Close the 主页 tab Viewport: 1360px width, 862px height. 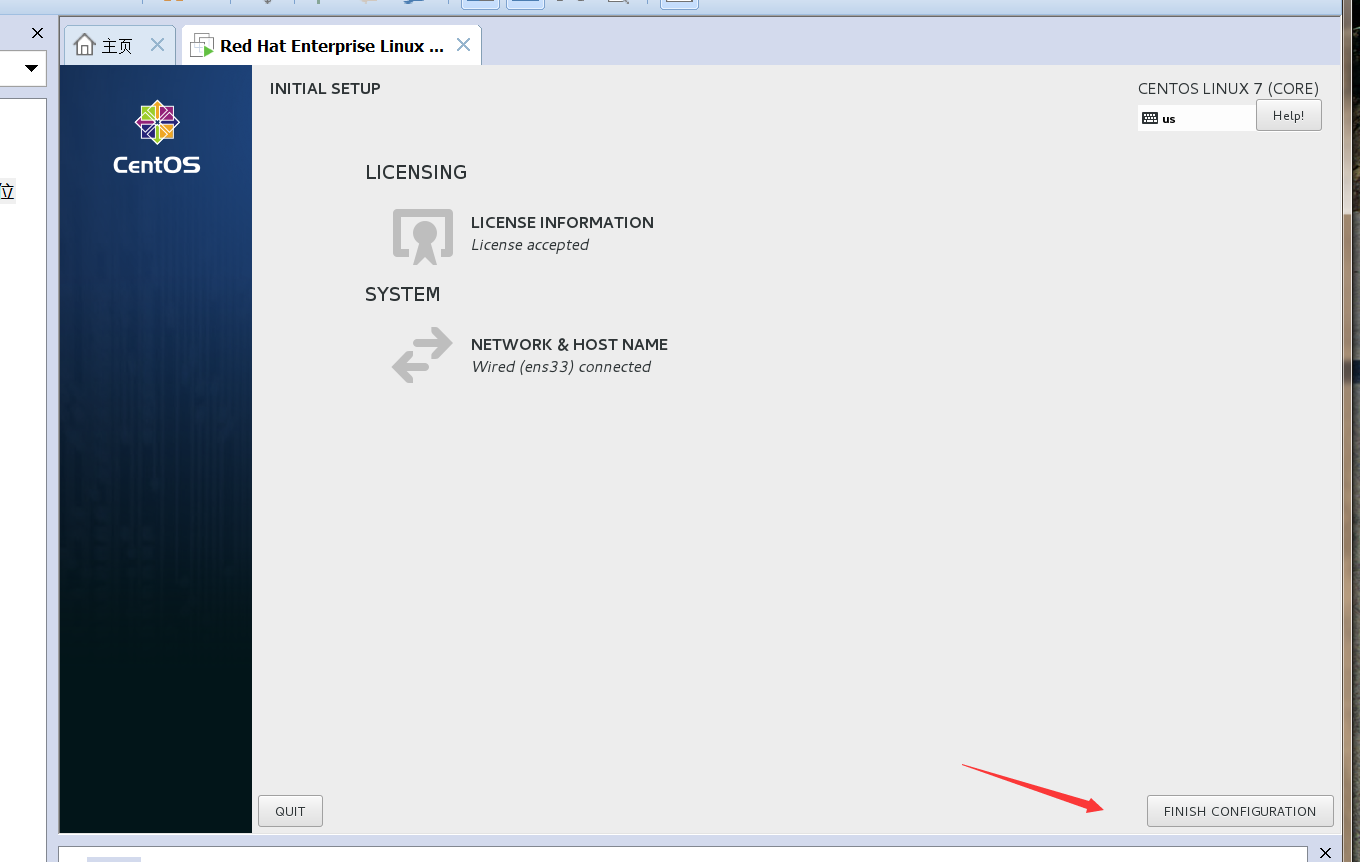click(157, 45)
